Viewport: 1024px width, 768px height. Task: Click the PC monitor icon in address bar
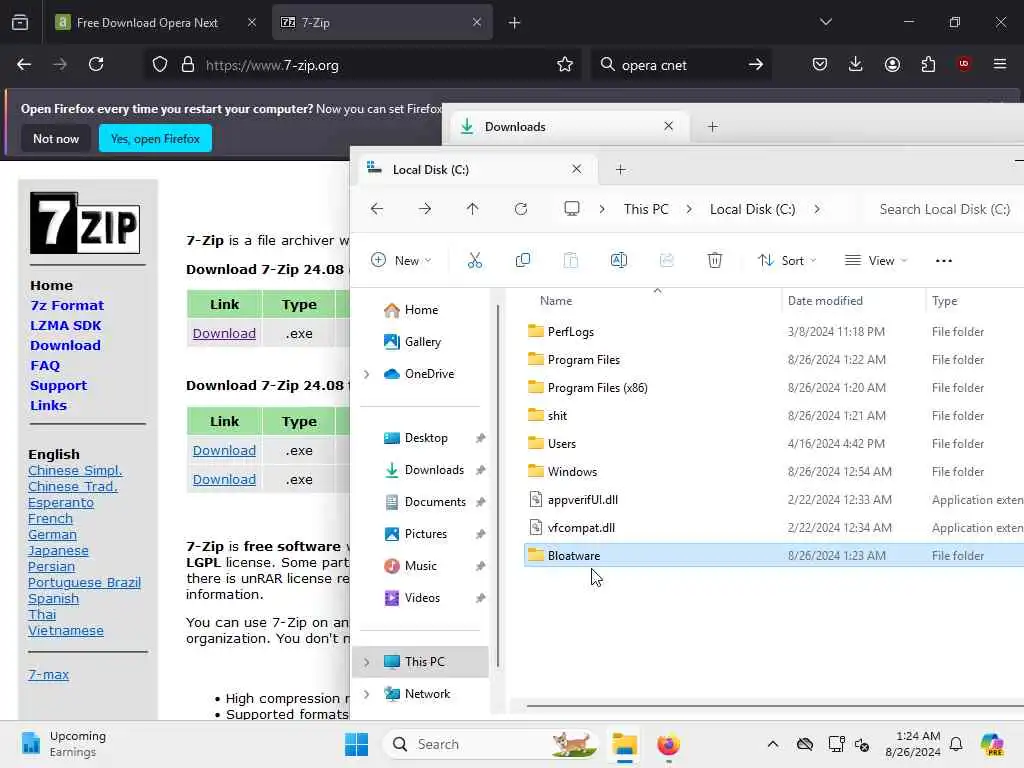pyautogui.click(x=571, y=209)
